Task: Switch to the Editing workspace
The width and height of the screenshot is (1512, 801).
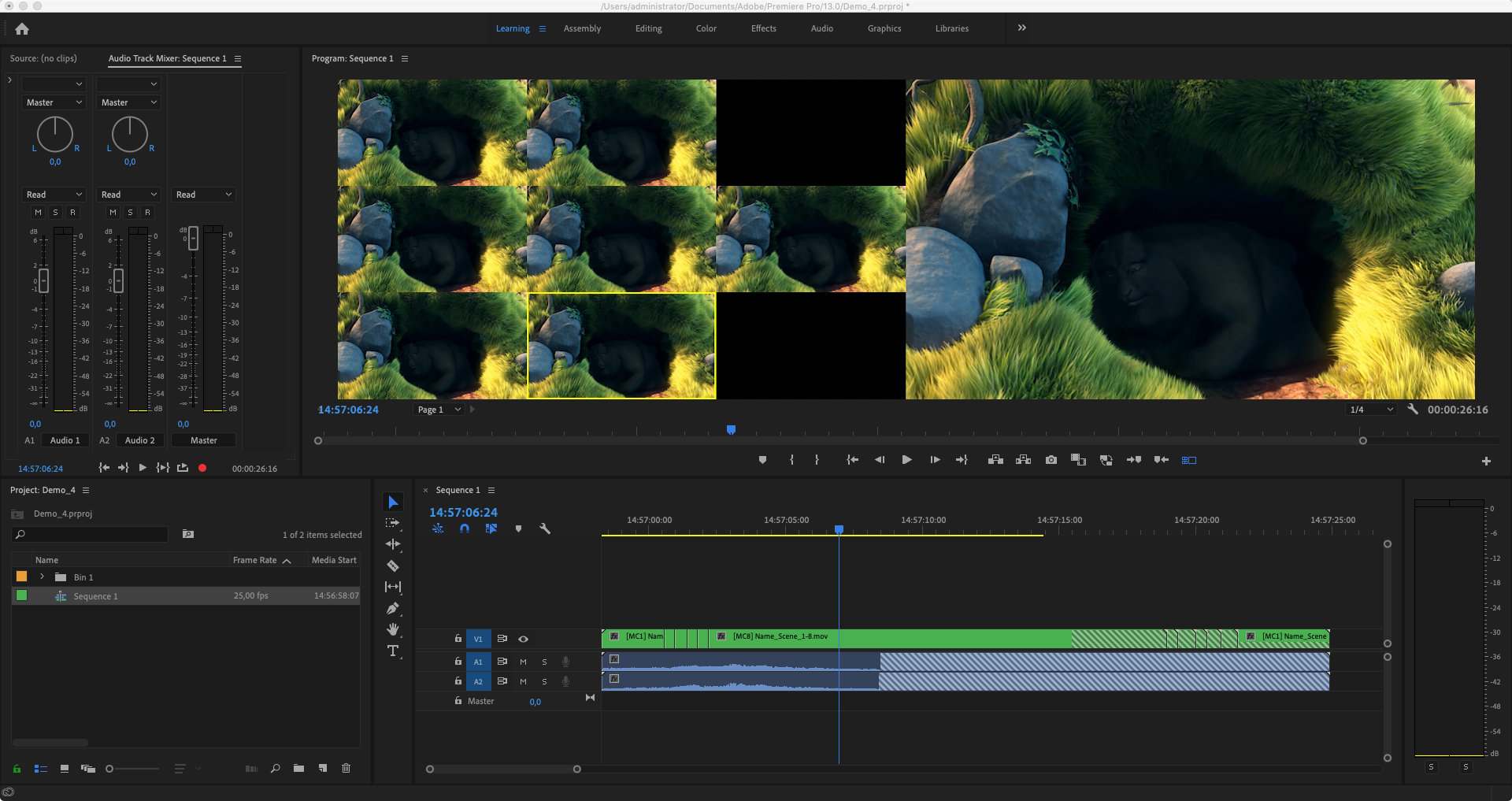Action: click(x=649, y=28)
